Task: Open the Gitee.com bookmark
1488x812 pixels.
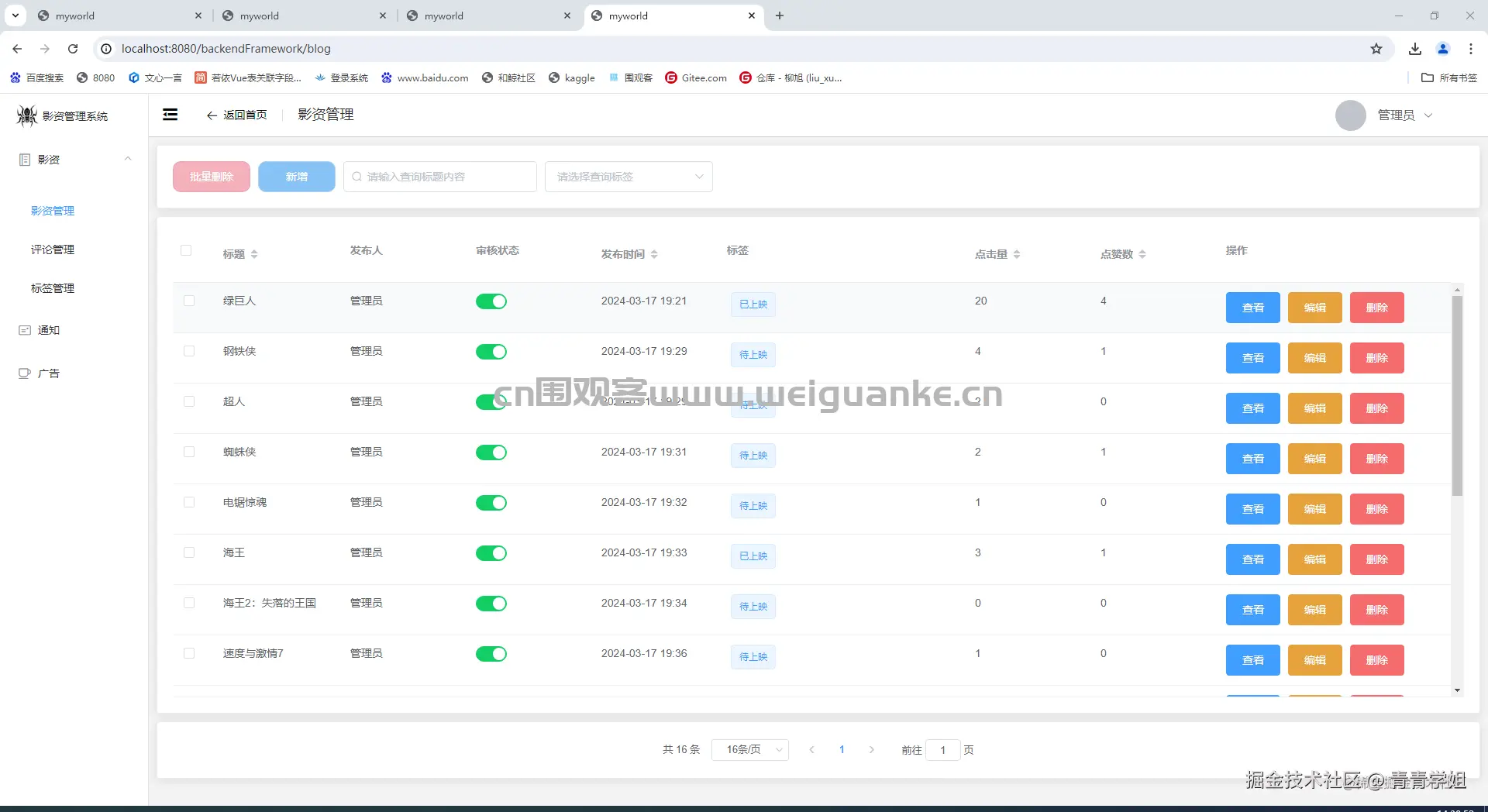Action: tap(696, 77)
